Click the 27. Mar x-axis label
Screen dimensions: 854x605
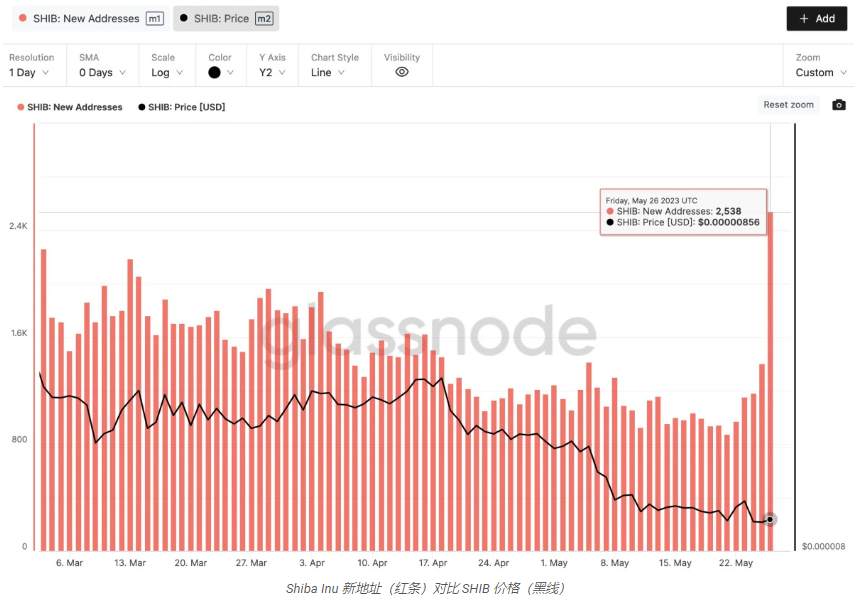coord(251,563)
